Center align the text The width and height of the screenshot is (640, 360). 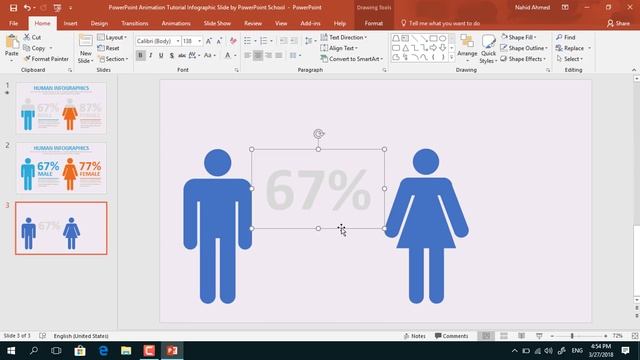click(x=258, y=55)
